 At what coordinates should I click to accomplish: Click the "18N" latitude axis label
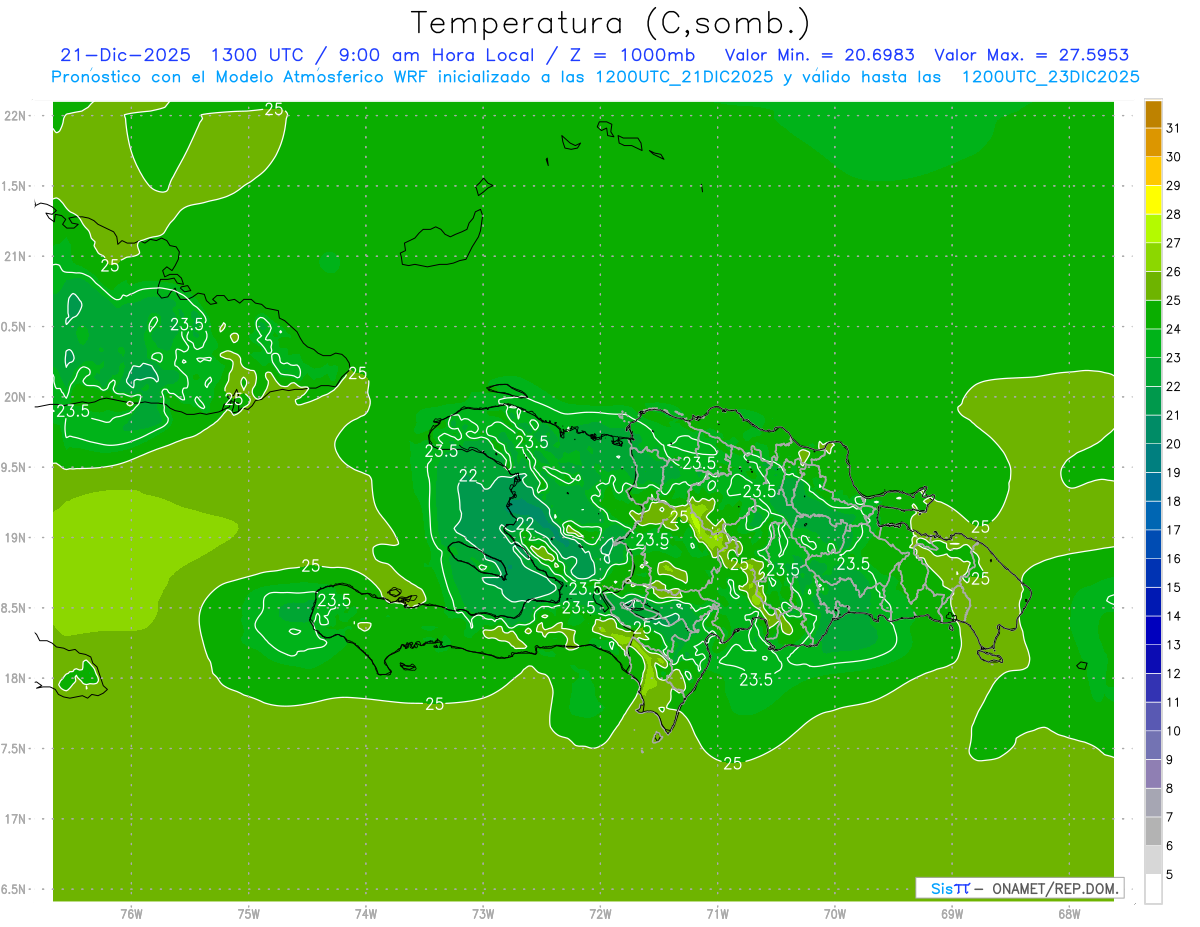coord(15,678)
